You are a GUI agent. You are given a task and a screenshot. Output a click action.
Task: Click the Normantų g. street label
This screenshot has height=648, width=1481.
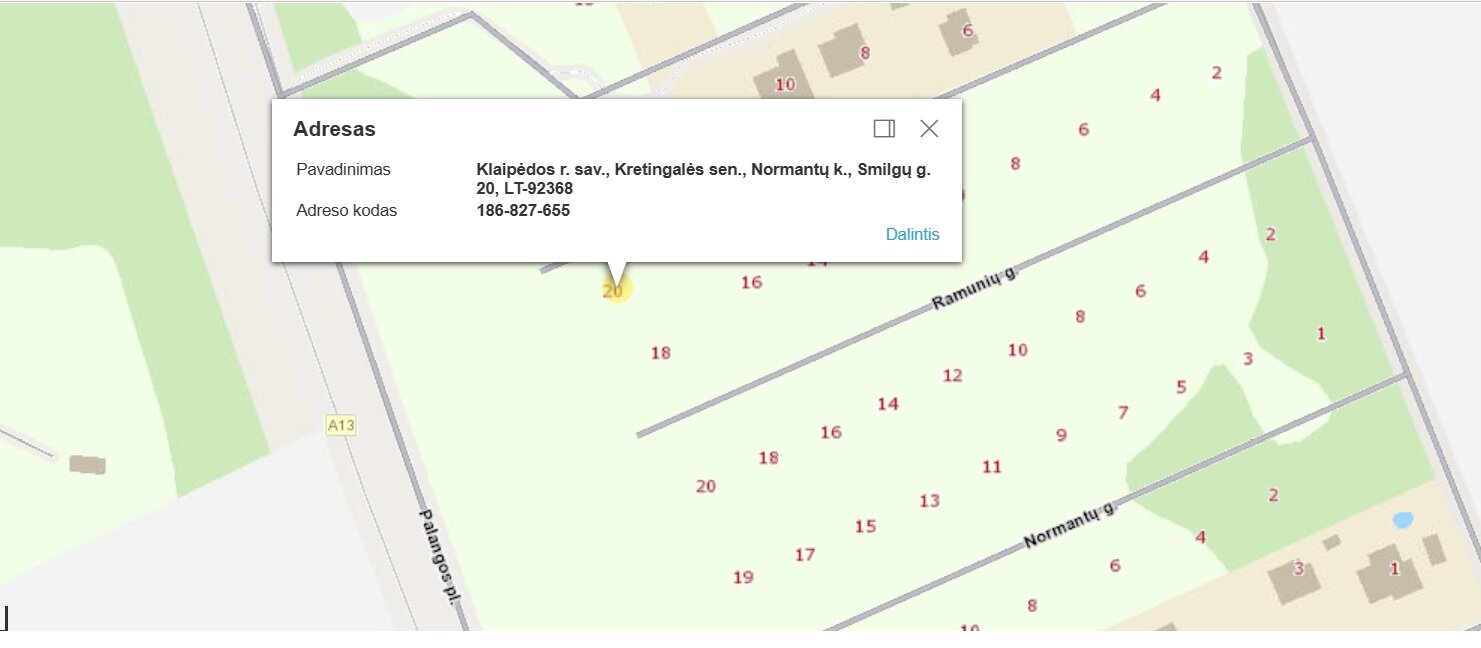[x=1069, y=527]
